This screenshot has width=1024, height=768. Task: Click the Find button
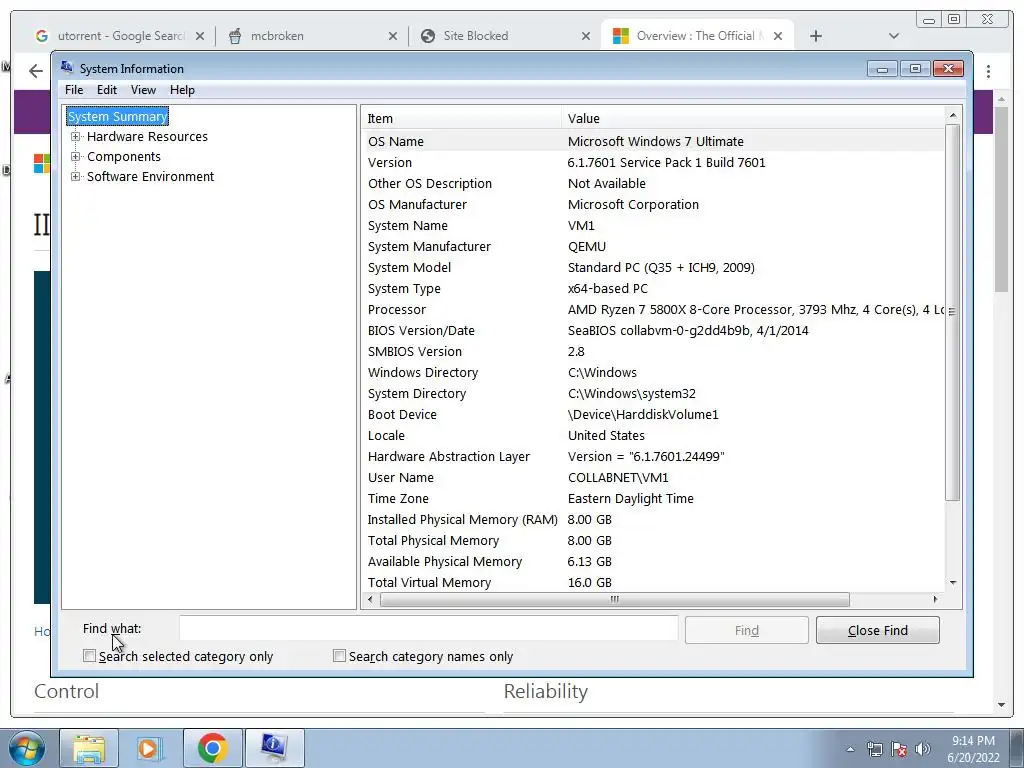click(746, 630)
